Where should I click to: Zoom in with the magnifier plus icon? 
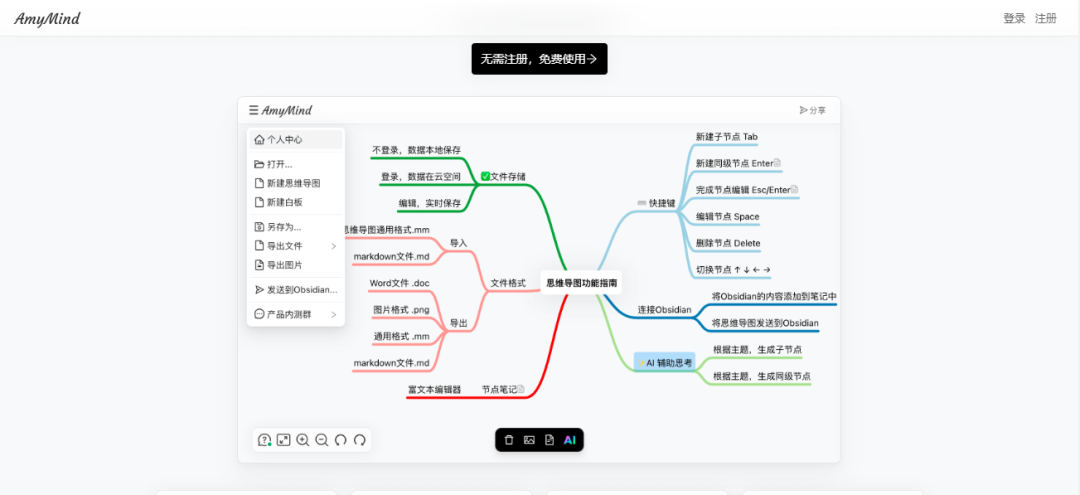coord(302,440)
